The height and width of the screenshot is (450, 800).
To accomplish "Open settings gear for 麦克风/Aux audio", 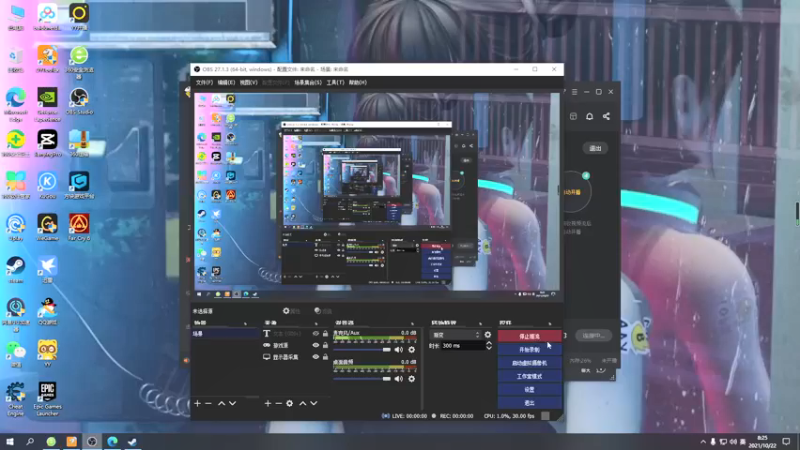I will 412,350.
